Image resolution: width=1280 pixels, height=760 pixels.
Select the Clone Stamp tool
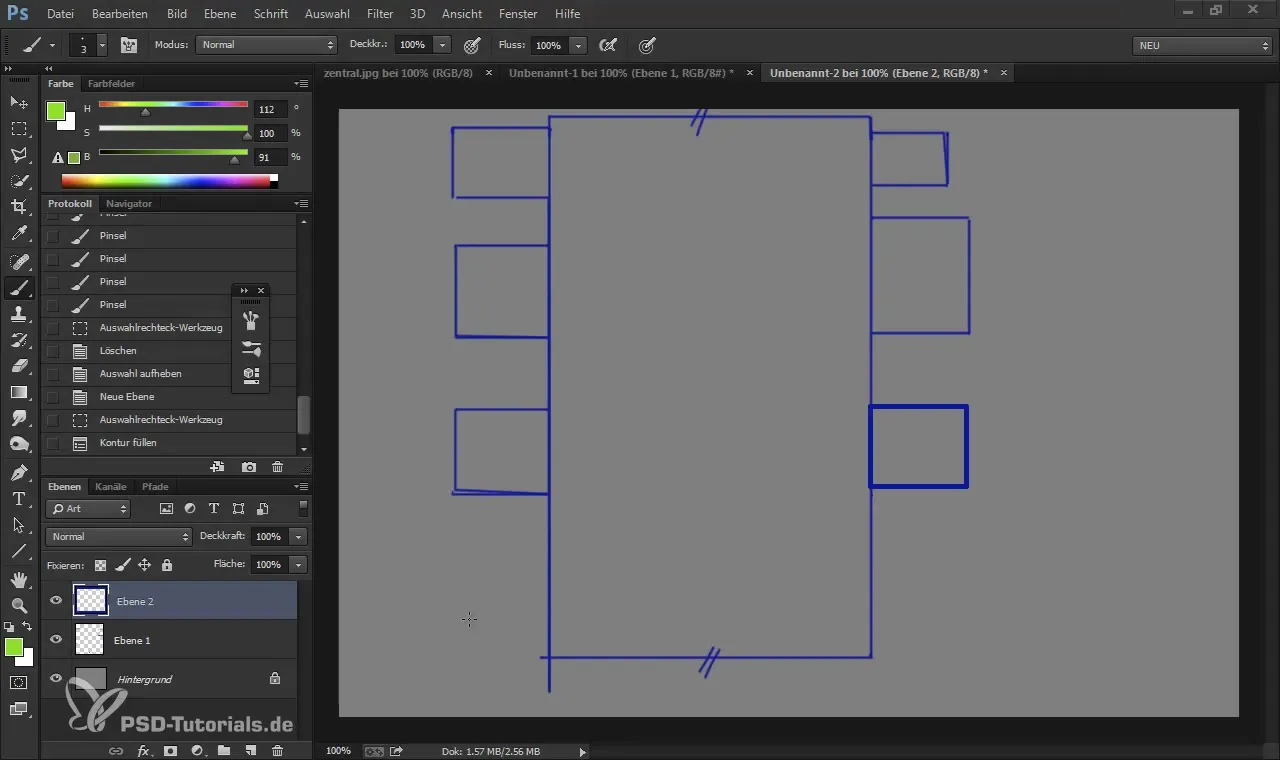pos(18,314)
